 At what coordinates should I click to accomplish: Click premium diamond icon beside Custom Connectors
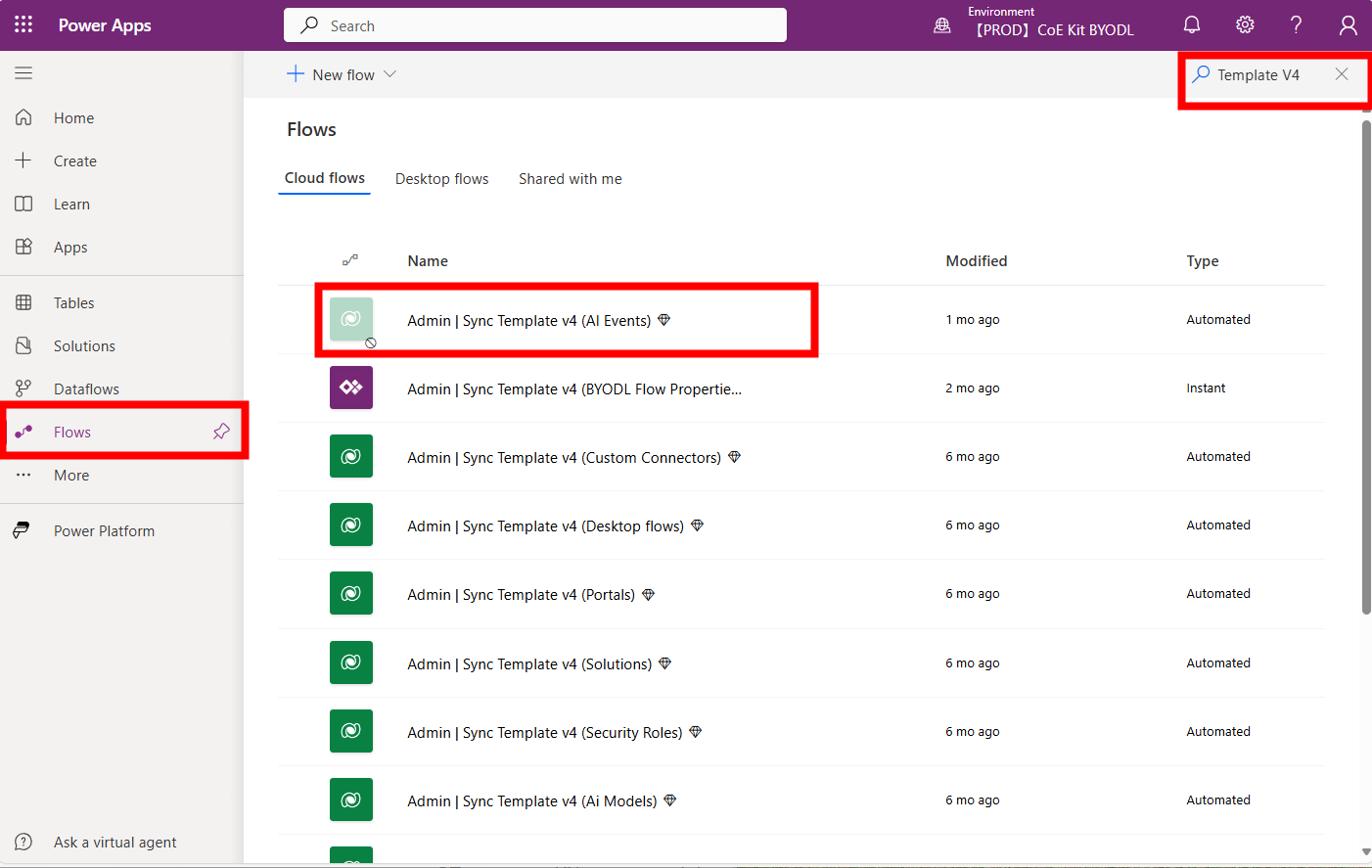point(734,457)
